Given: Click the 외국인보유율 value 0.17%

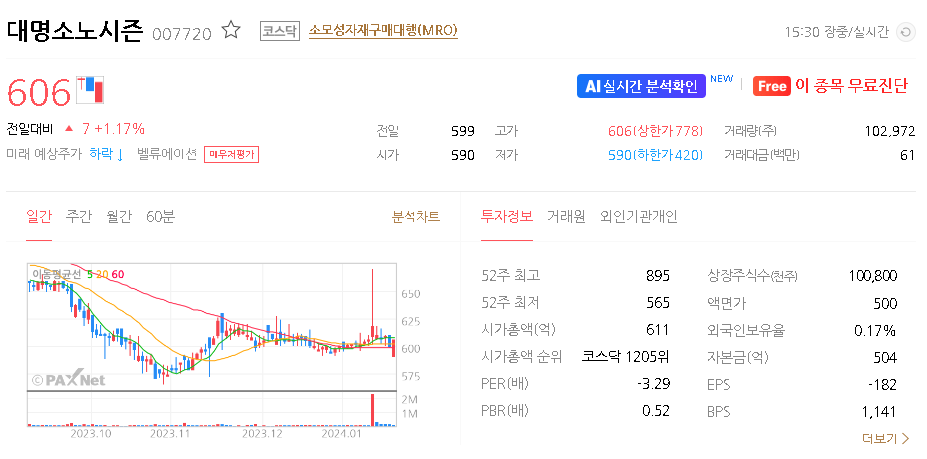Looking at the screenshot, I should pyautogui.click(x=875, y=330).
